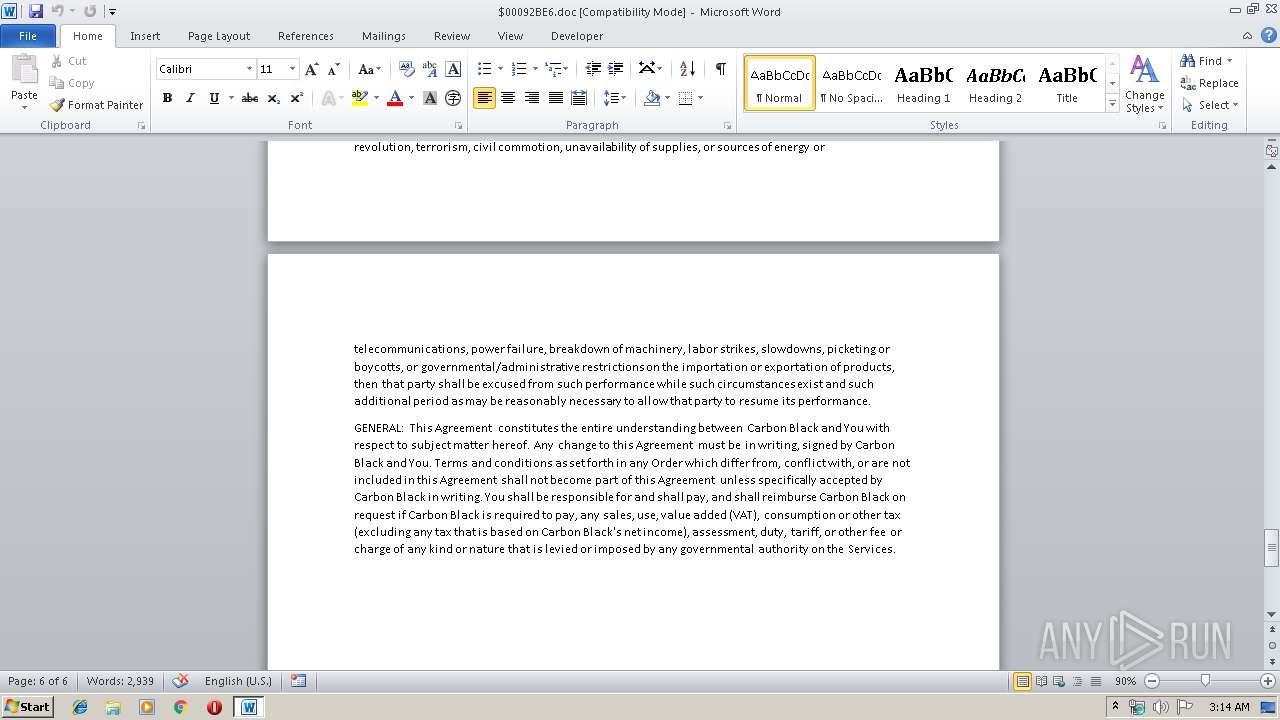Switch to the References tab
1280x720 pixels.
(x=306, y=36)
